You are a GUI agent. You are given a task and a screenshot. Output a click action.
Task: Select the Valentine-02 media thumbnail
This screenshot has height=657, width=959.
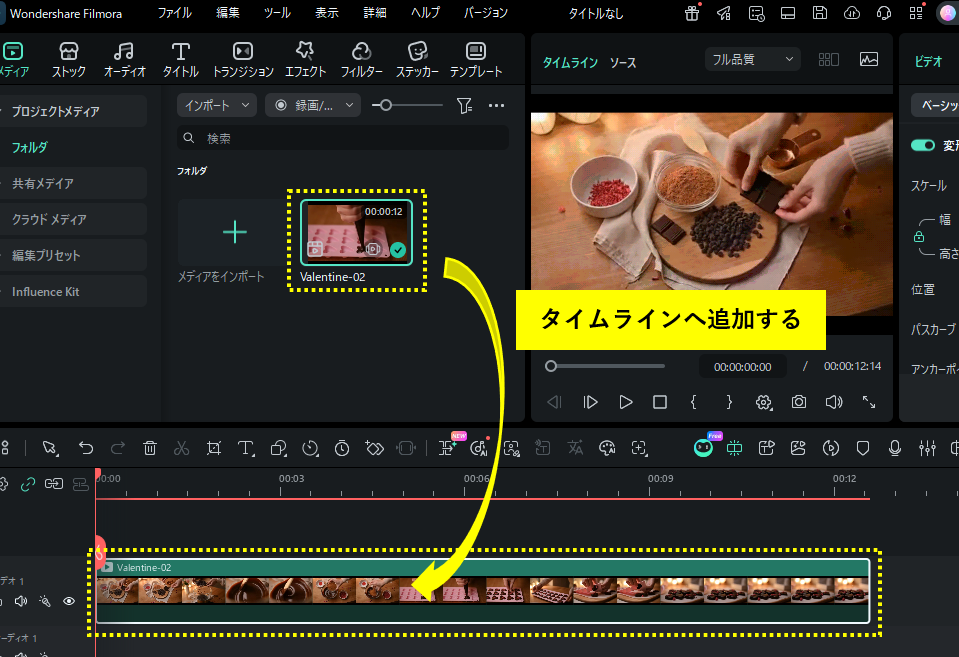pyautogui.click(x=355, y=232)
